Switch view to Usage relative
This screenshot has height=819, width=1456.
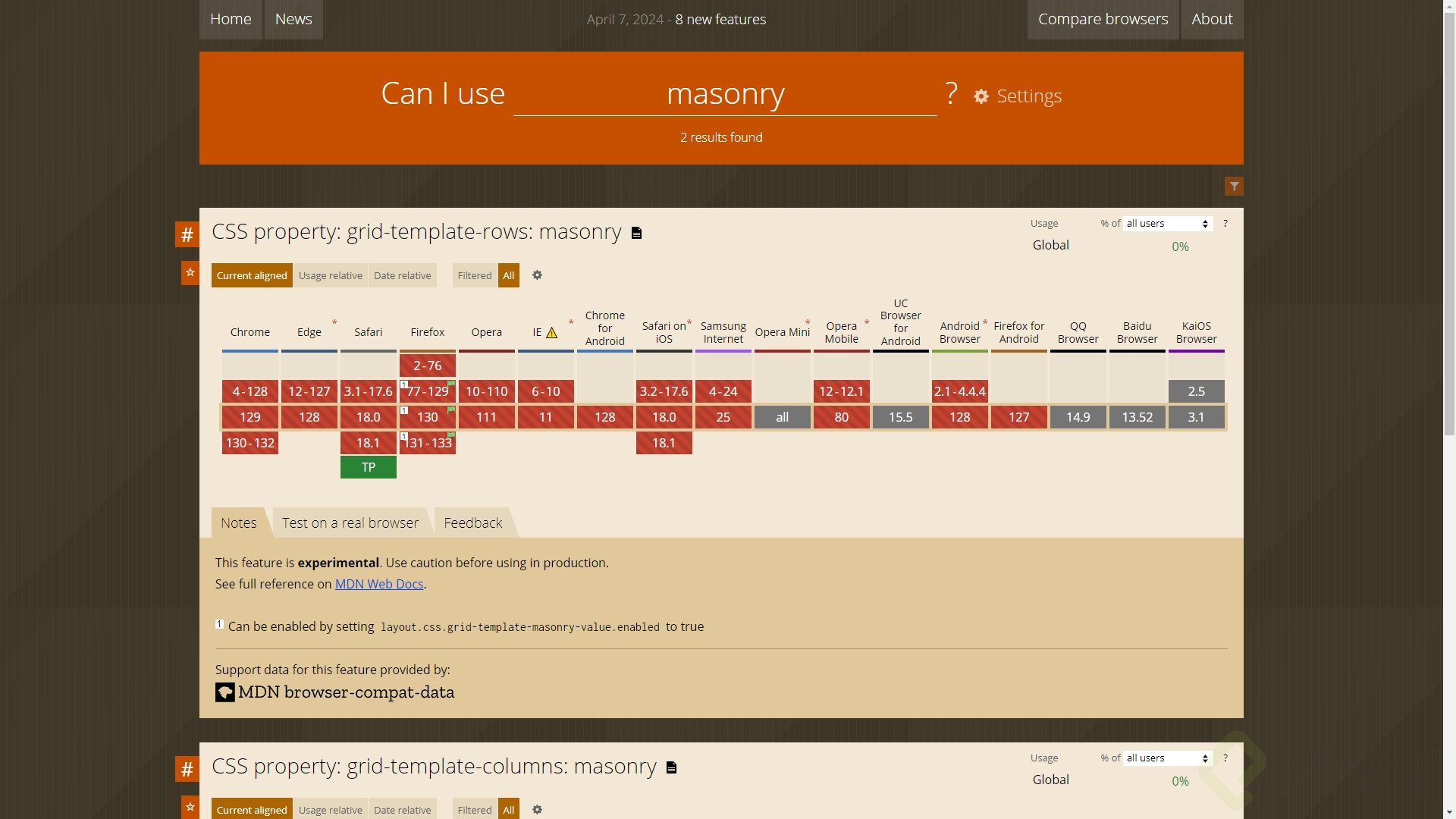[330, 275]
